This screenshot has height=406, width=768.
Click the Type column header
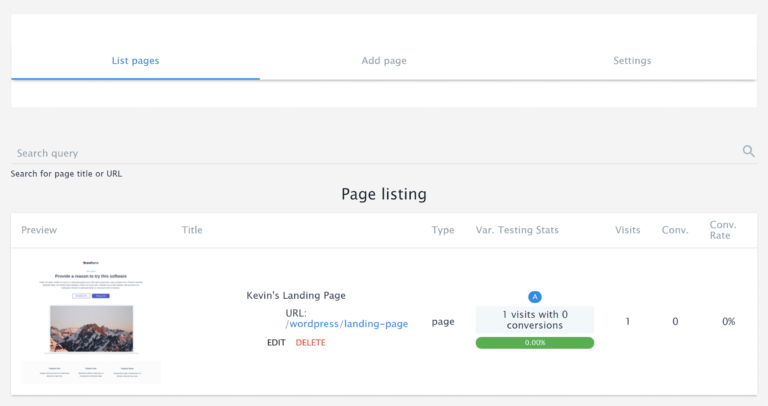(443, 230)
